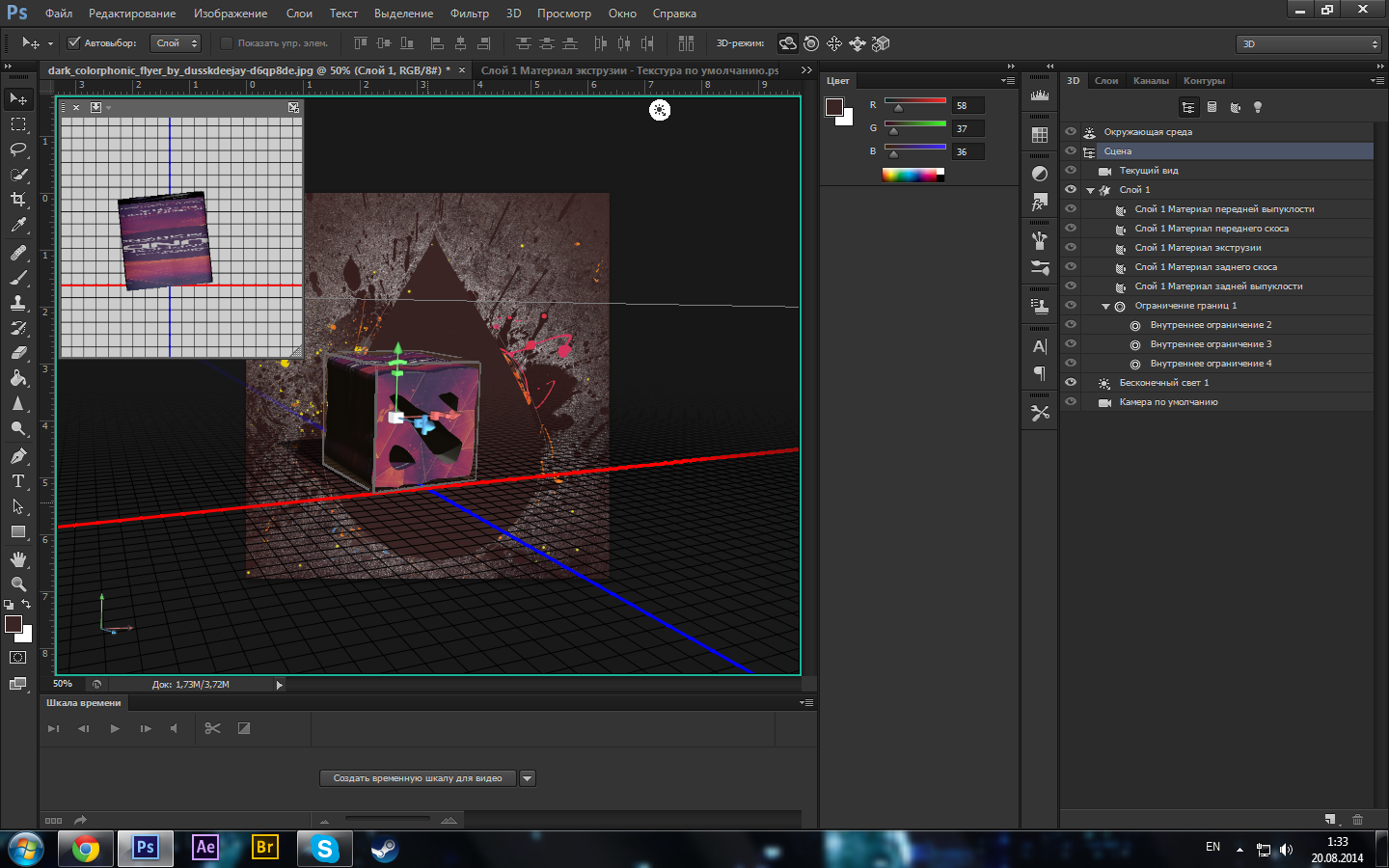Split clip with timeline scissors icon
Screen dimensions: 1389x868
click(213, 728)
